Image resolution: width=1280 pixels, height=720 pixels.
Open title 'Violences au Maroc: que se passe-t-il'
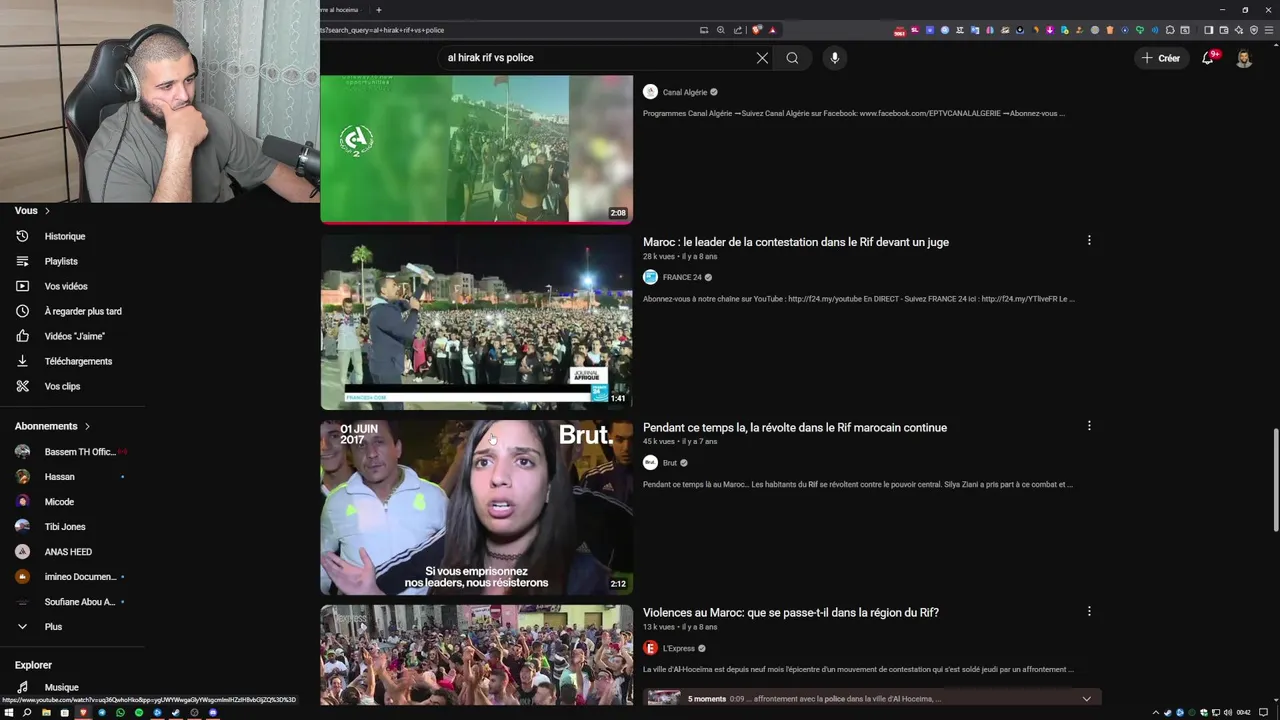point(791,612)
